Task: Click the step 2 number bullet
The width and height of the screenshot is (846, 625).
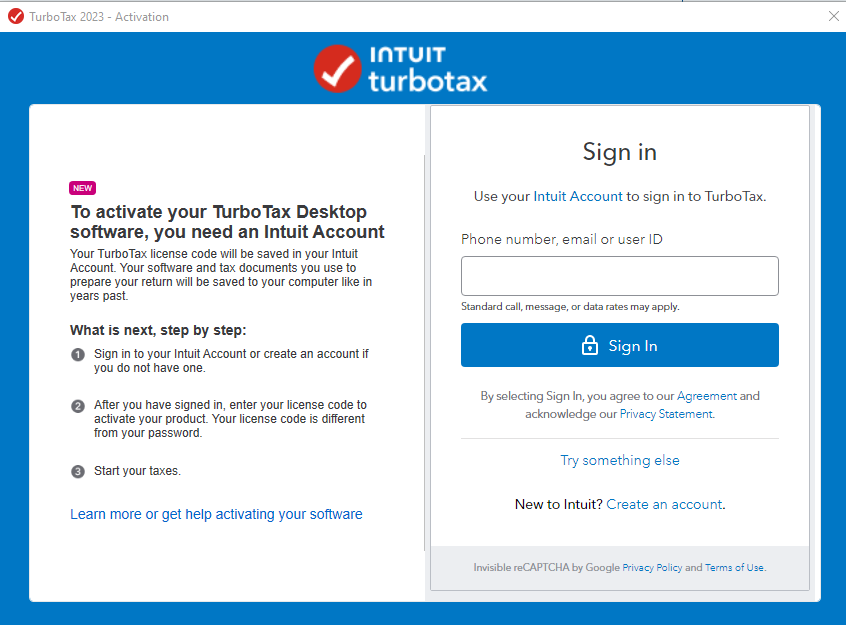Action: [78, 406]
